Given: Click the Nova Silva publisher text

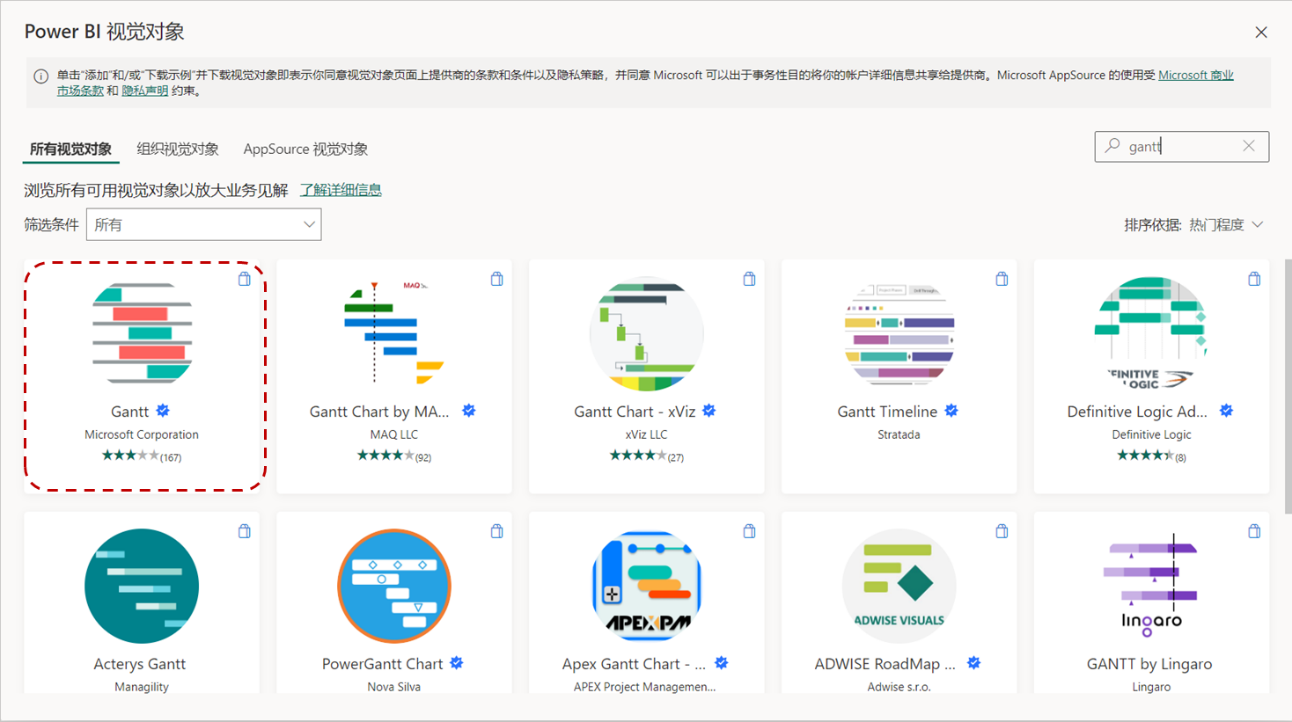Looking at the screenshot, I should tap(394, 687).
